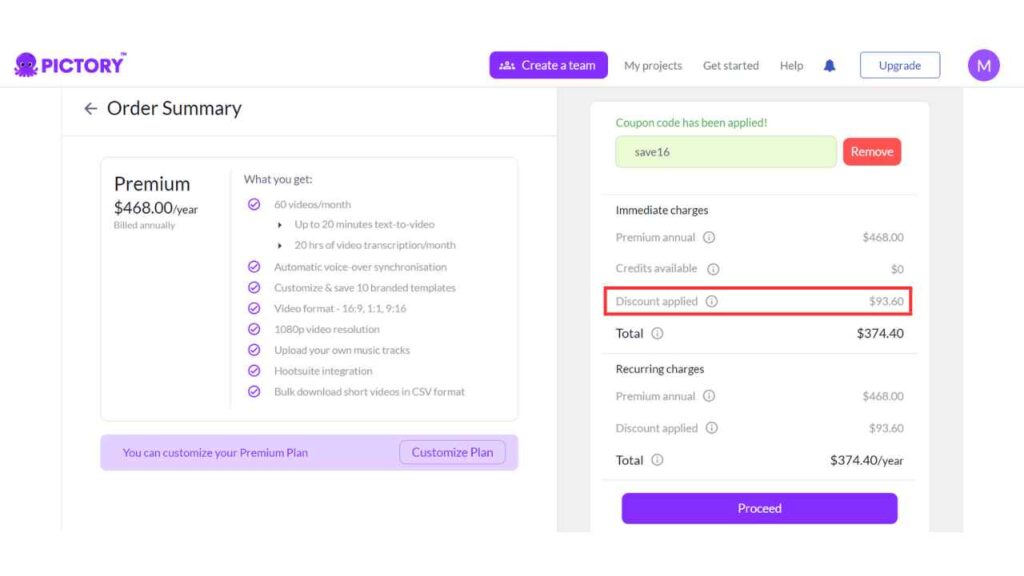Click info icon next to Credits available
1024x576 pixels.
tap(713, 269)
